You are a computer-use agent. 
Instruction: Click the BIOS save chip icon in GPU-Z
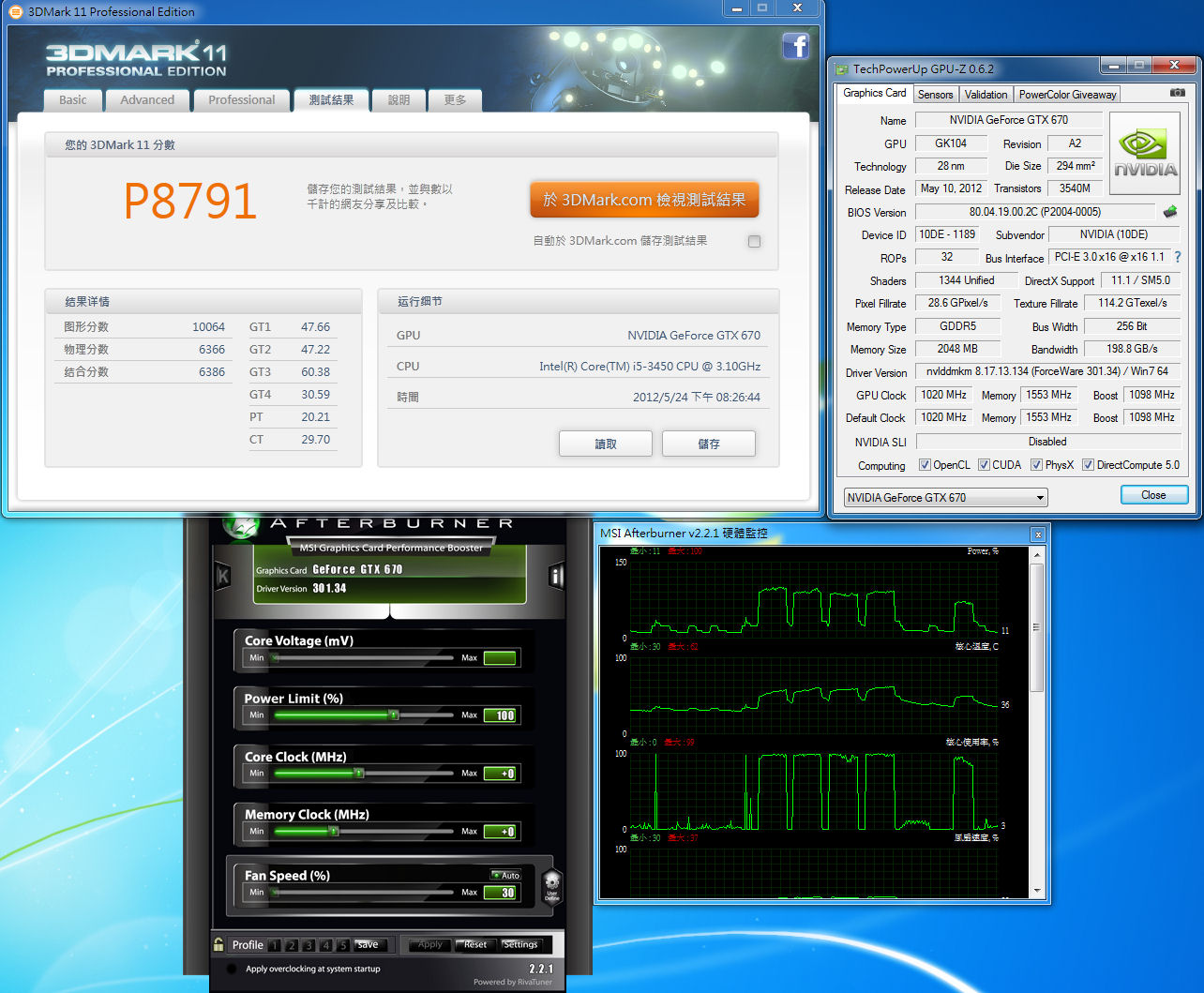(1170, 212)
